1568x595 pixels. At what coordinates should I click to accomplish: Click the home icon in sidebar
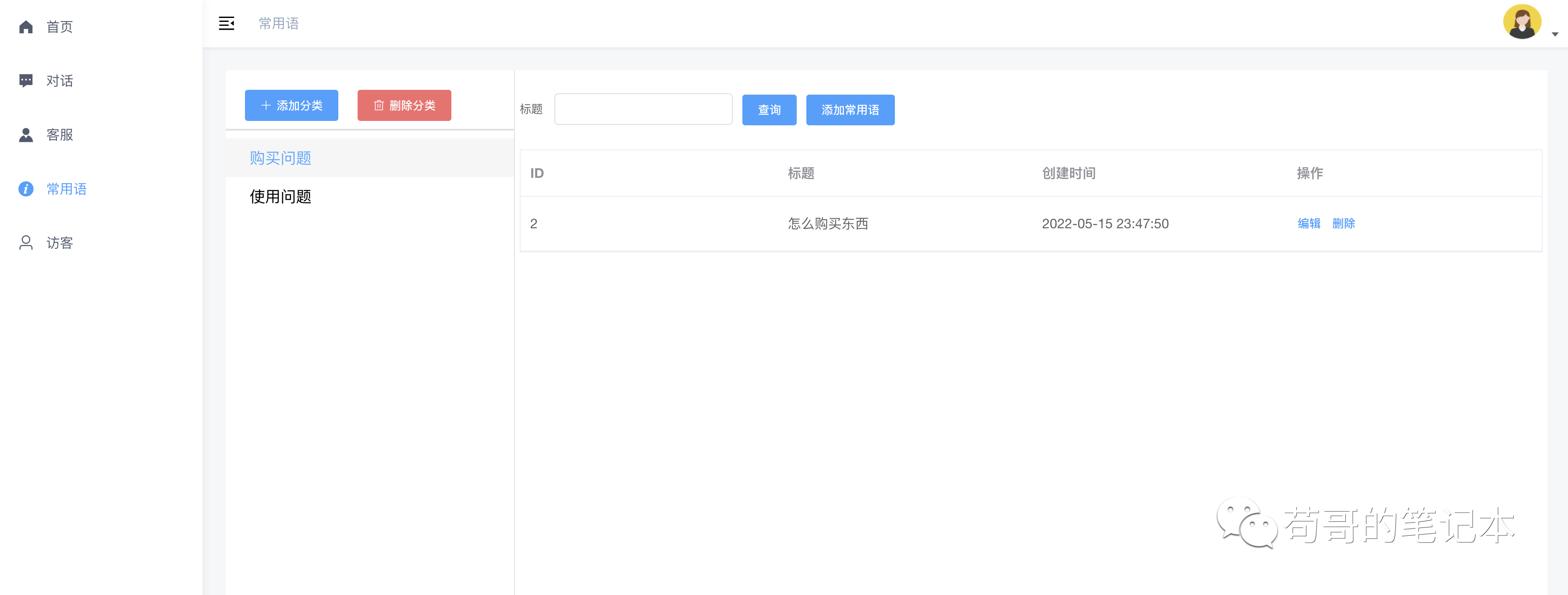point(25,27)
